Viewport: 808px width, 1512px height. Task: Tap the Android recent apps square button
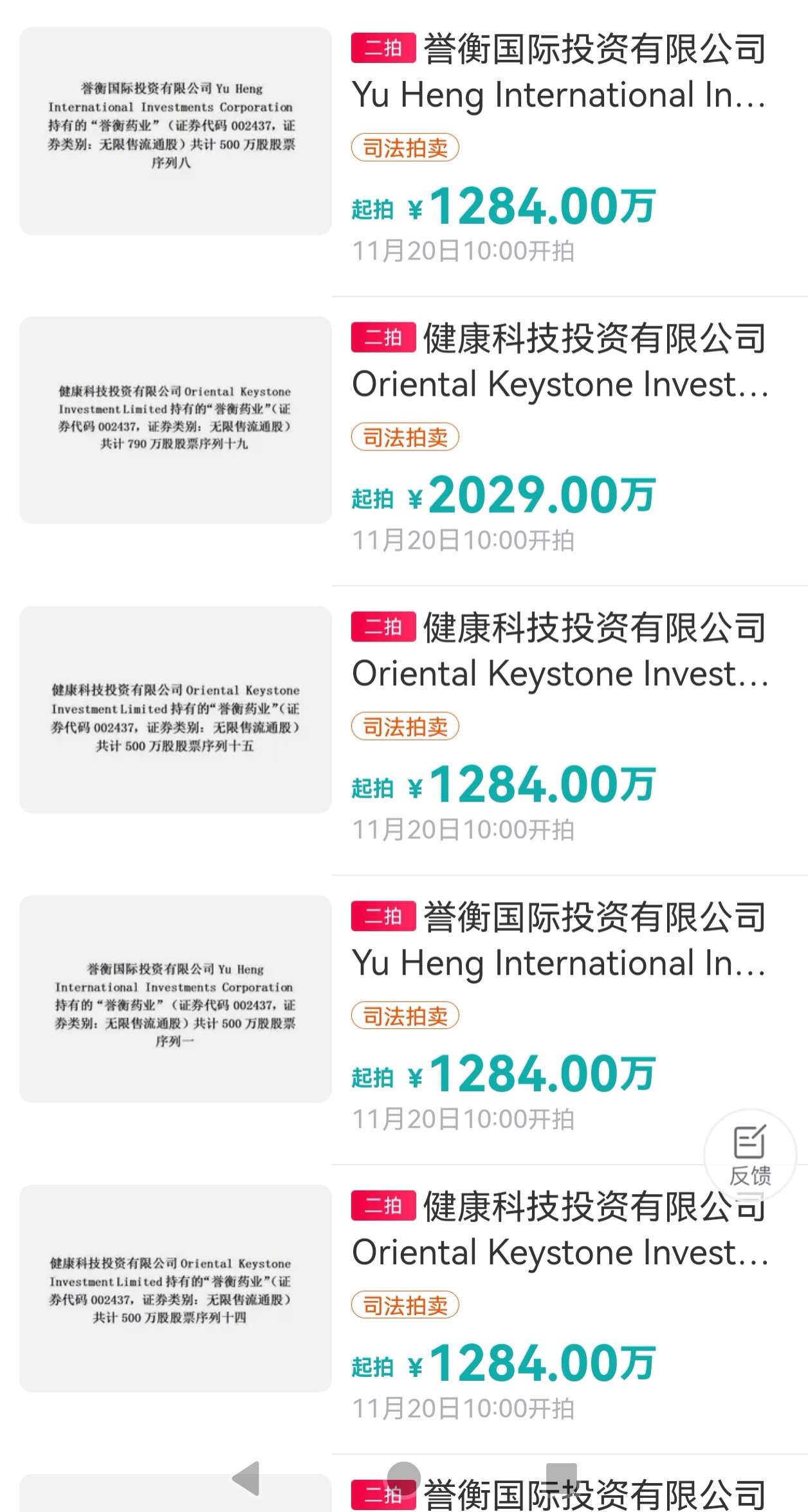pos(561,1478)
